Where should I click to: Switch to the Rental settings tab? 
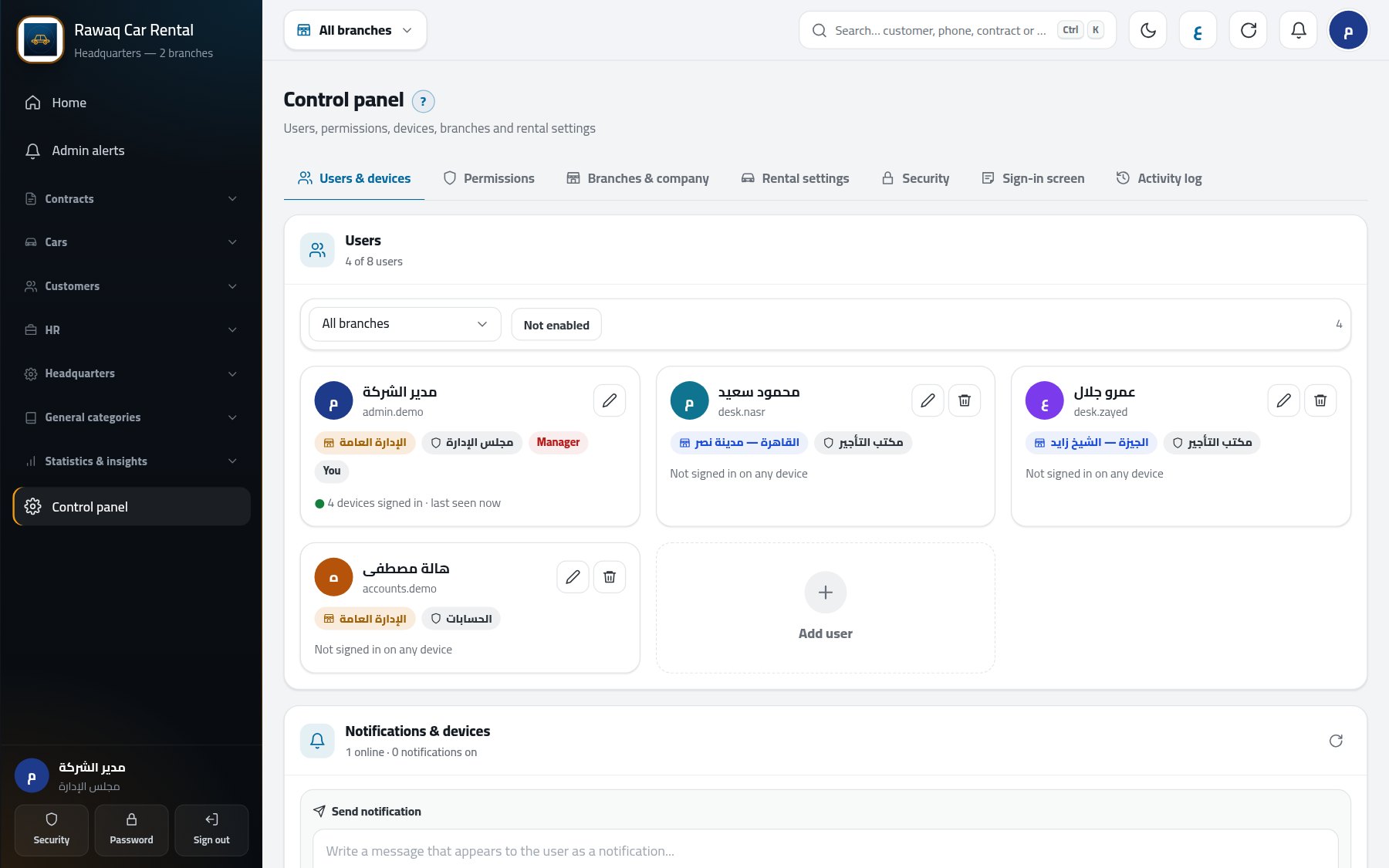795,178
